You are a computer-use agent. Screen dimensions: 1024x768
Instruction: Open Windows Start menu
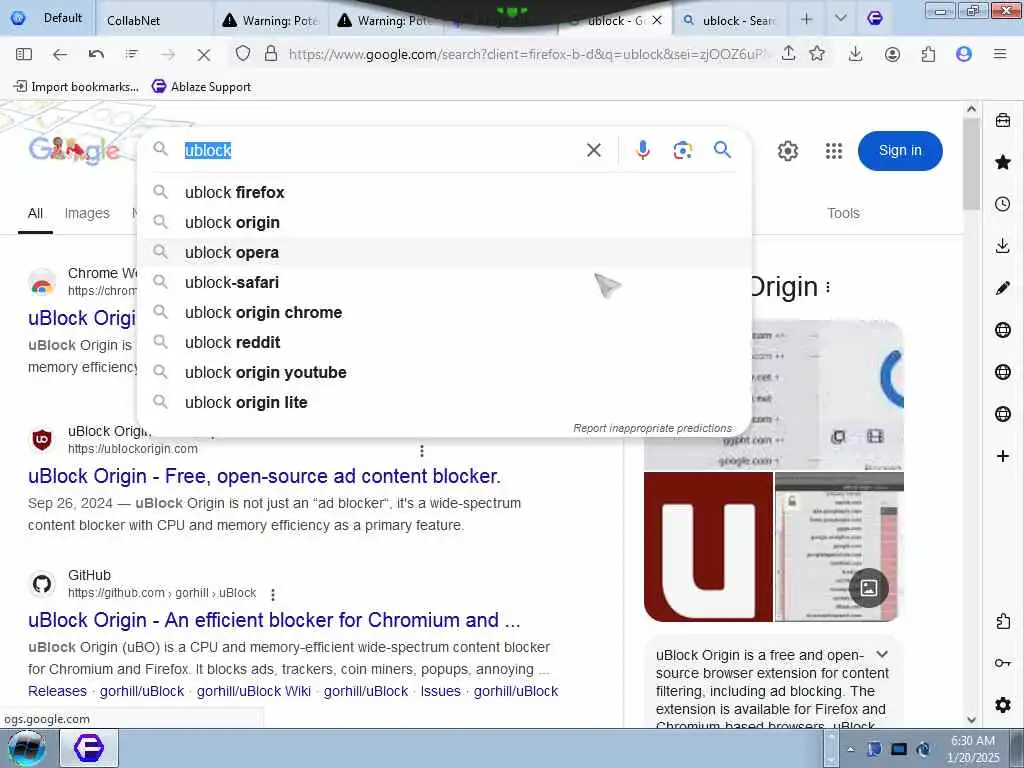tap(26, 748)
